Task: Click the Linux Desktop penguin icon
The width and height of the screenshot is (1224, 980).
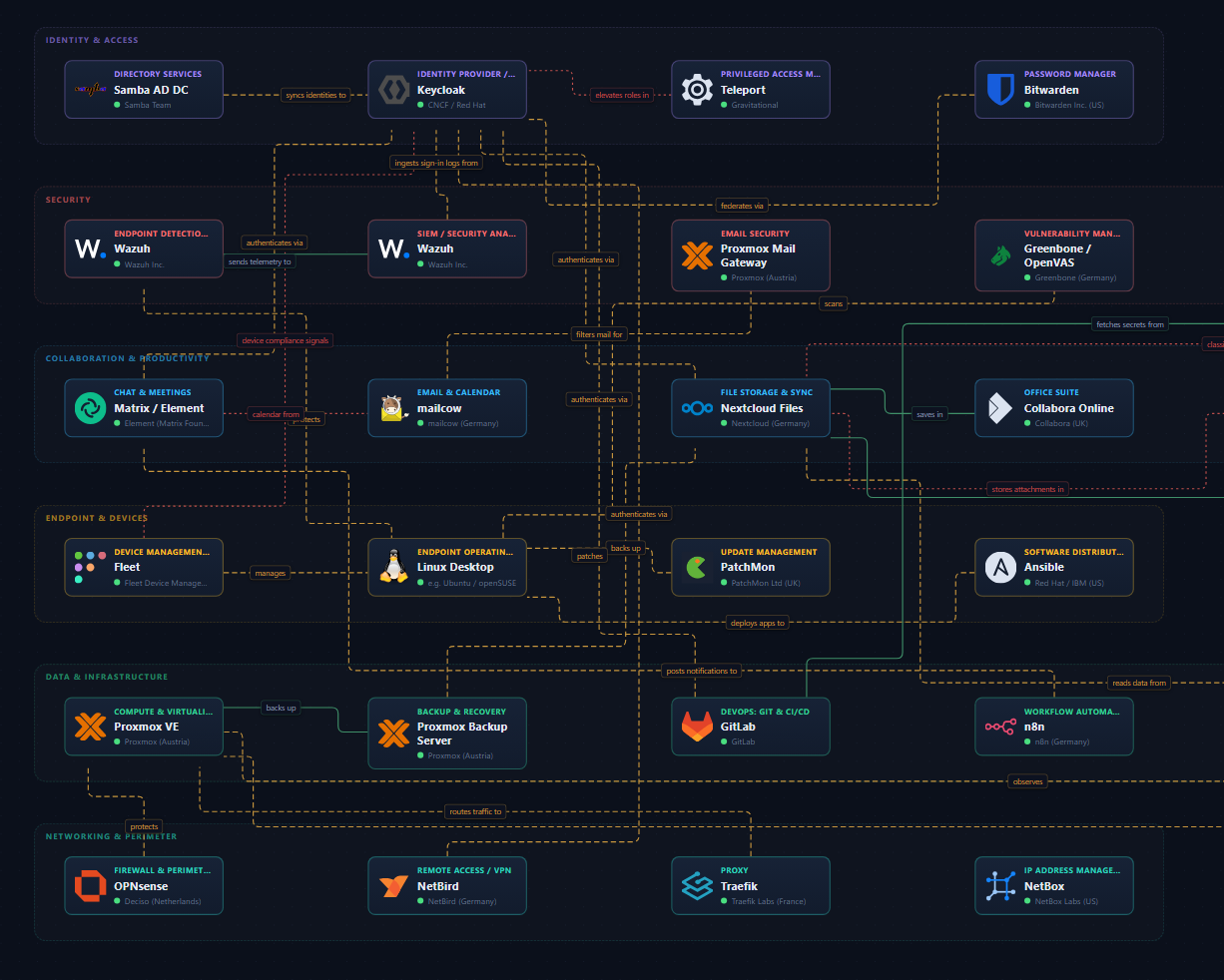Action: (x=393, y=567)
